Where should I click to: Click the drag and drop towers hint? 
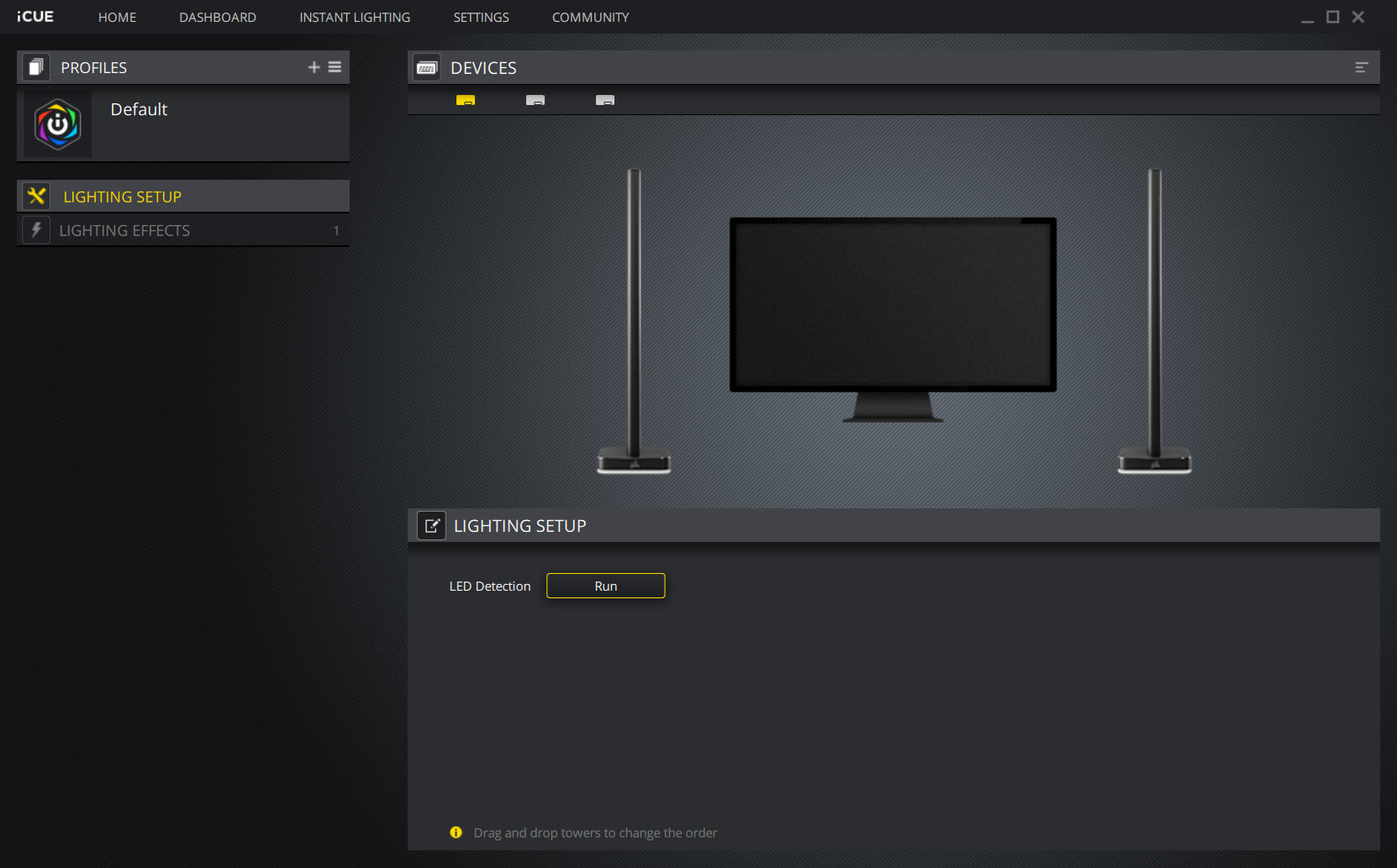click(x=595, y=833)
